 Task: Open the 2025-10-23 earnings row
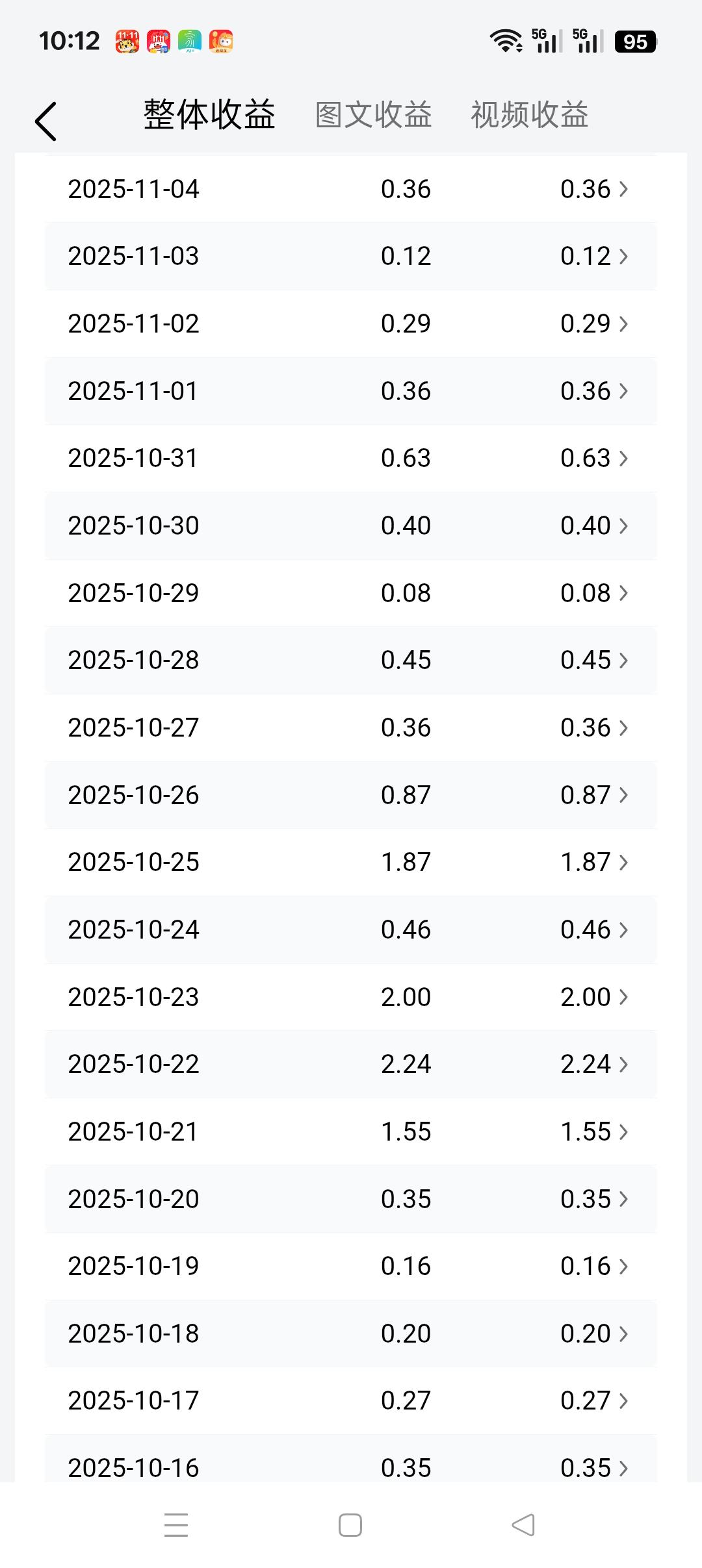(350, 997)
